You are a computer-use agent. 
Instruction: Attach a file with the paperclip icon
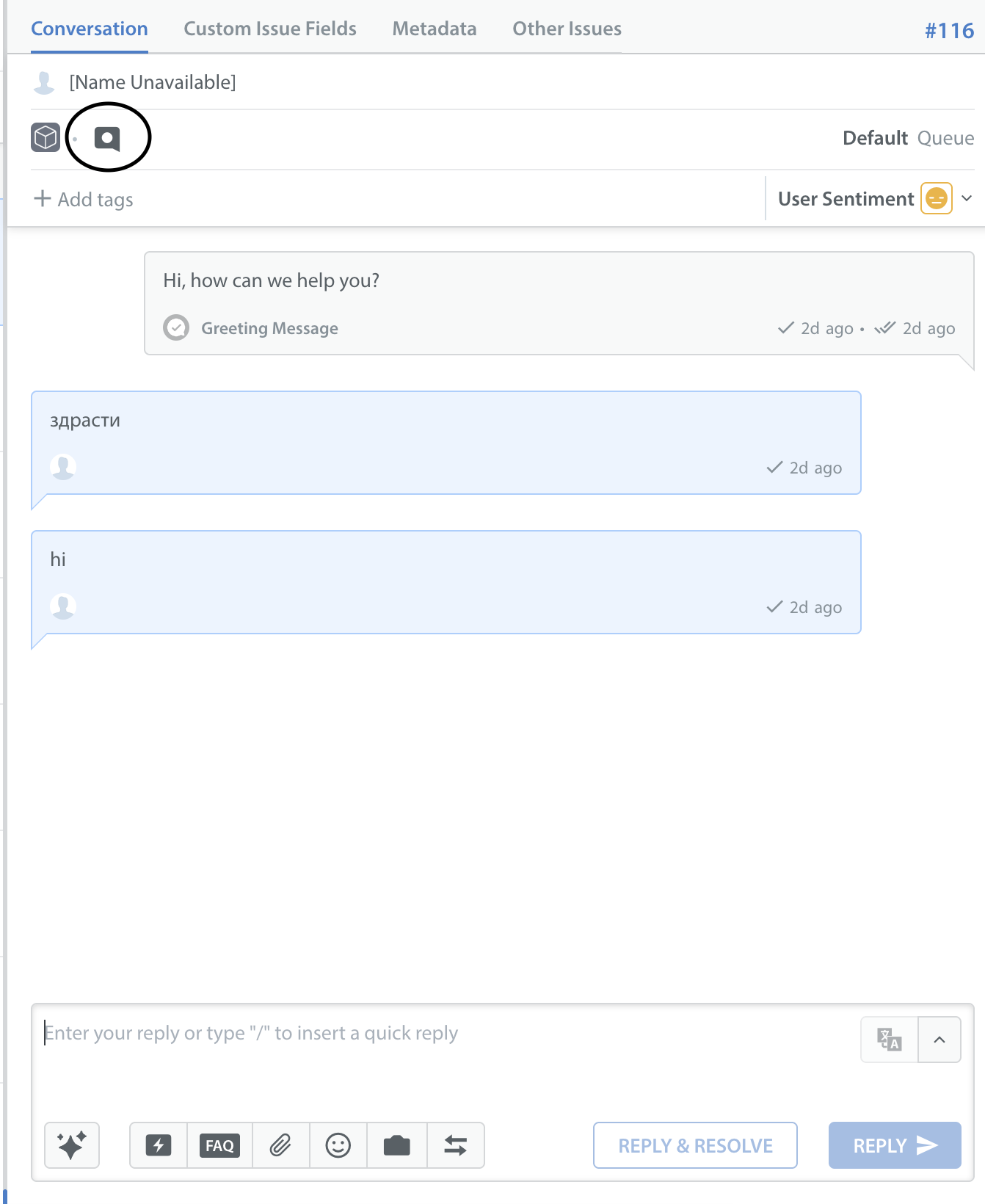pos(280,1145)
